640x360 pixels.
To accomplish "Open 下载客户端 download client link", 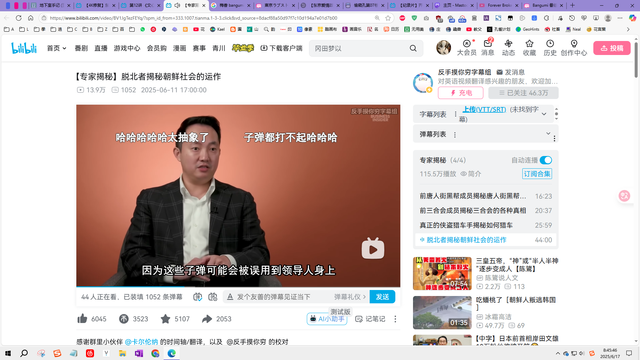I will click(x=281, y=48).
